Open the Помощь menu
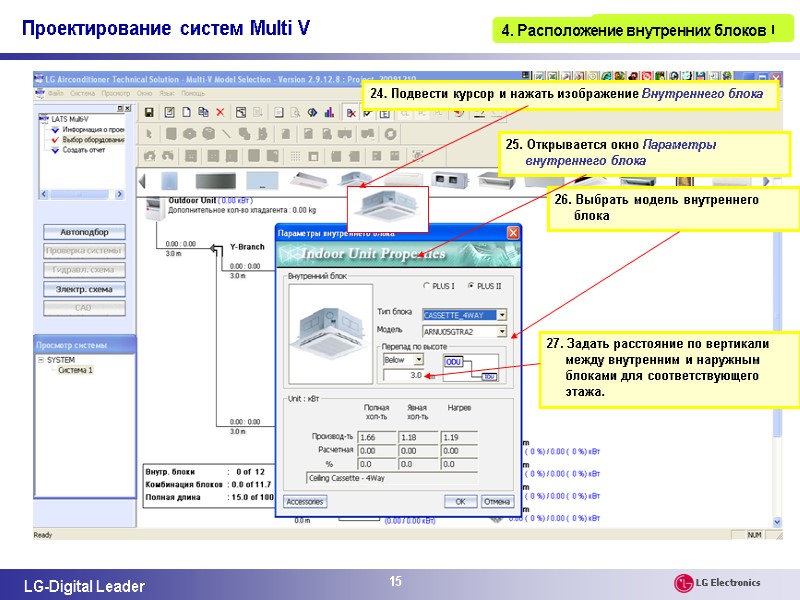The width and height of the screenshot is (800, 600). pos(193,93)
